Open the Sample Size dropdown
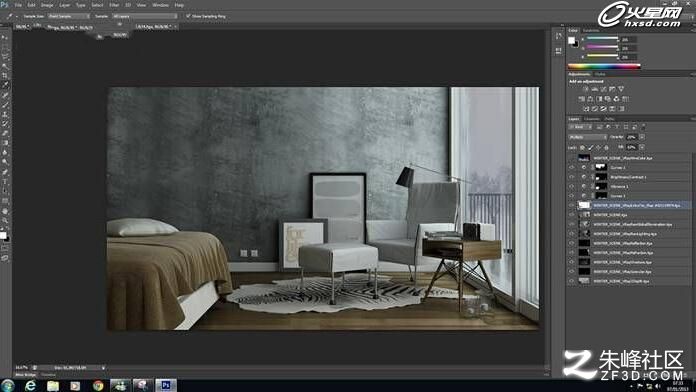Image resolution: width=696 pixels, height=392 pixels. click(68, 16)
